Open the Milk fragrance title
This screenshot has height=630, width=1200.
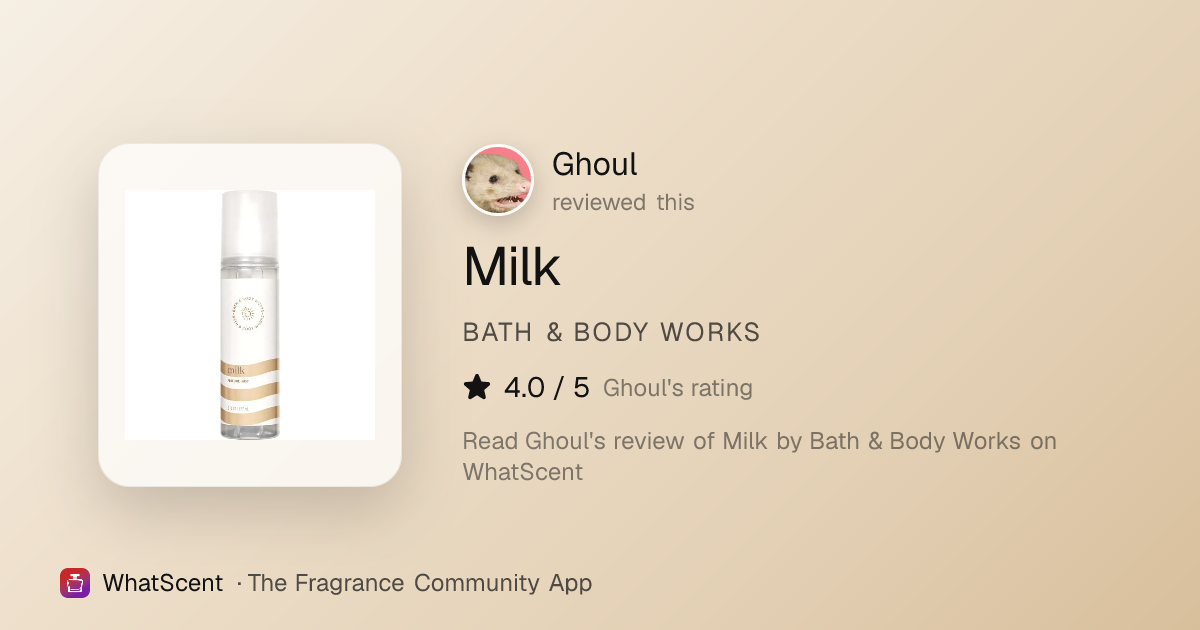[x=512, y=267]
